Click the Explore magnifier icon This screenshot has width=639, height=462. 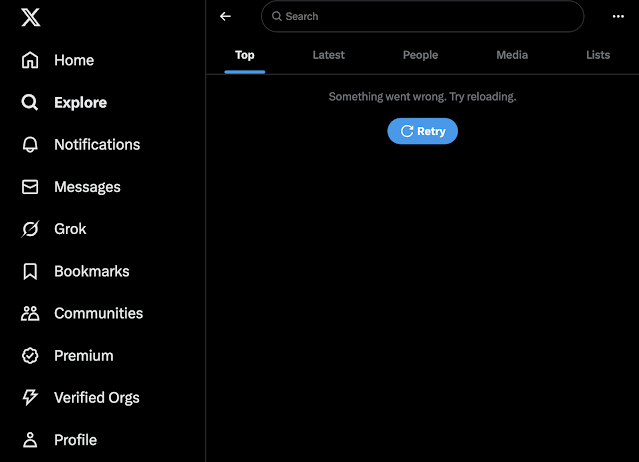click(x=30, y=102)
